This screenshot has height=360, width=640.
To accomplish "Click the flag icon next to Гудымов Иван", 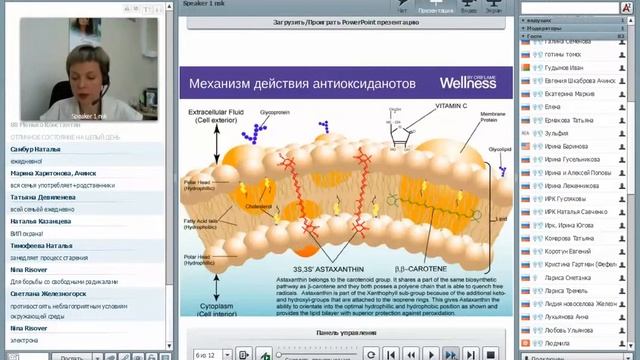I will (x=526, y=68).
